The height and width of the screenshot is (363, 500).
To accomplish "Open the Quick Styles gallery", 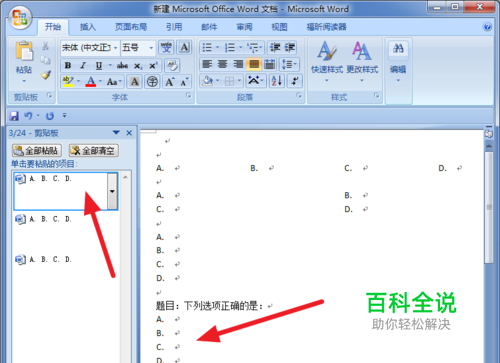I will pos(327,62).
